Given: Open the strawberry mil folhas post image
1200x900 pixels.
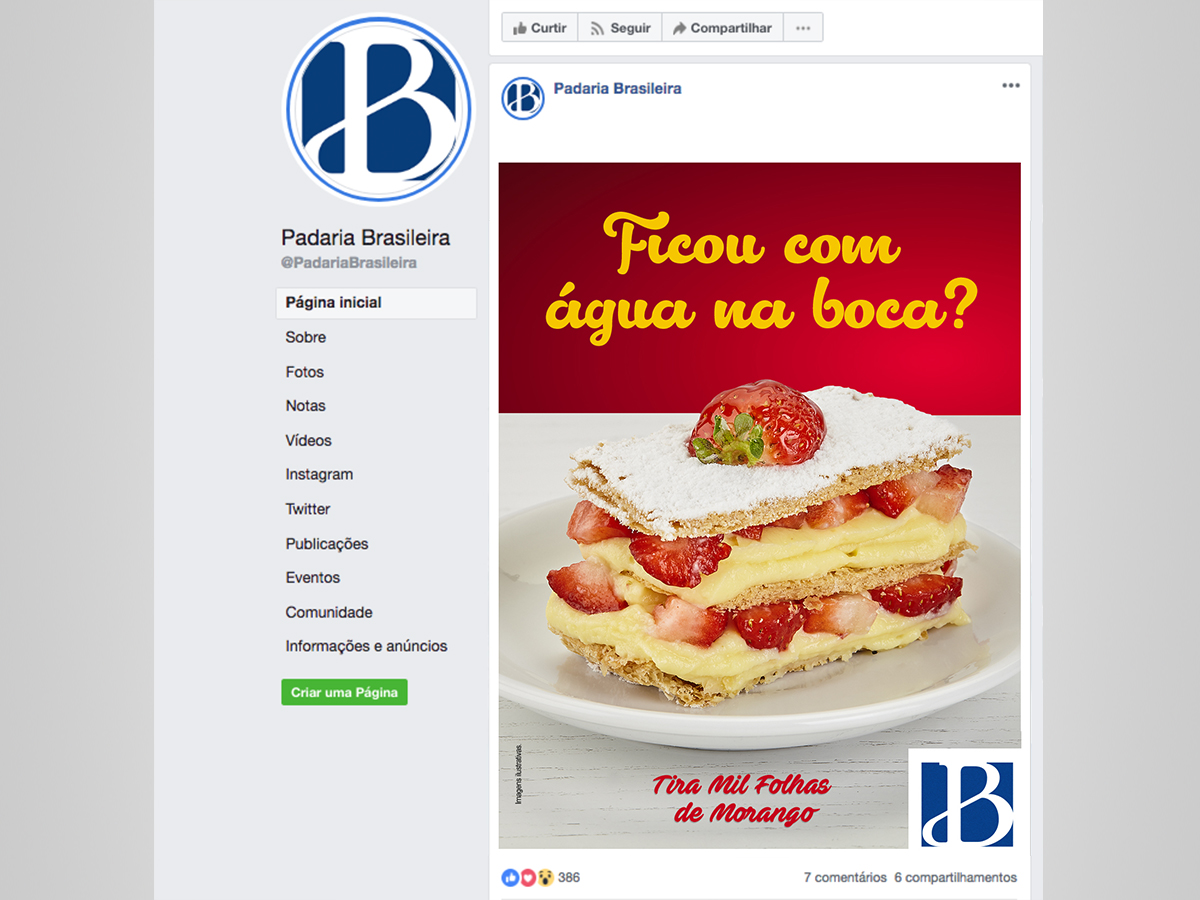Looking at the screenshot, I should coord(760,505).
